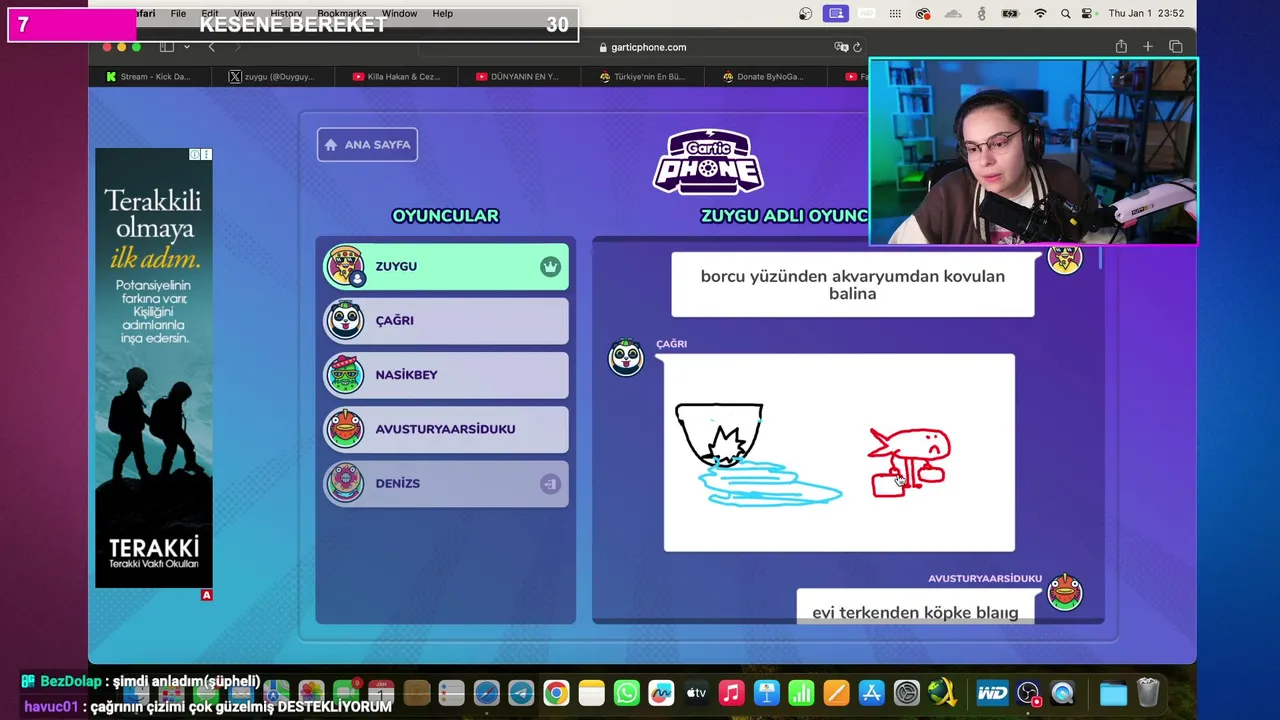The image size is (1280, 720).
Task: Open the File menu
Action: click(178, 14)
